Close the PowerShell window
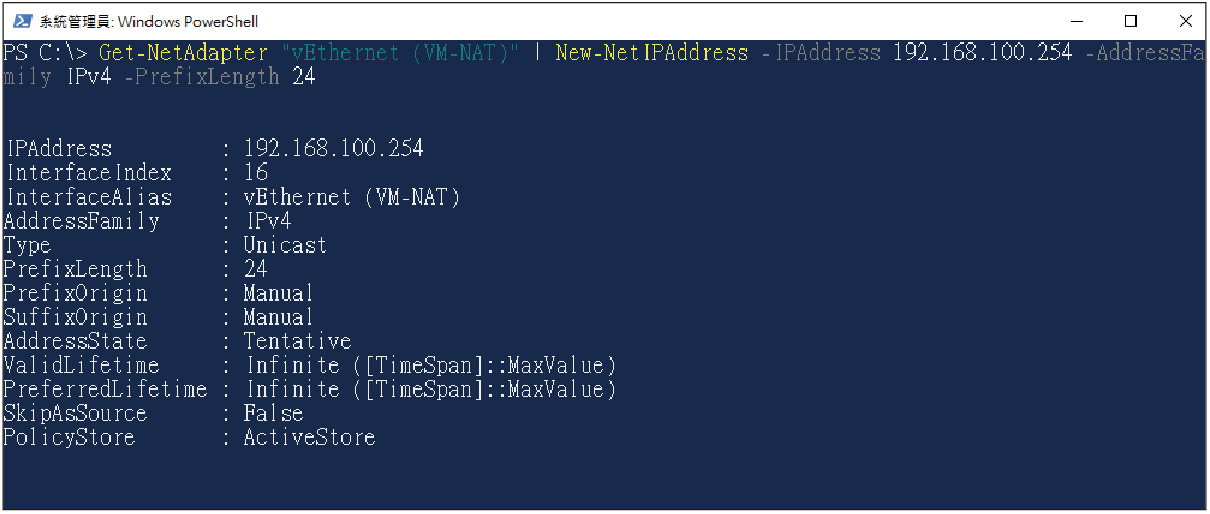 [1184, 21]
